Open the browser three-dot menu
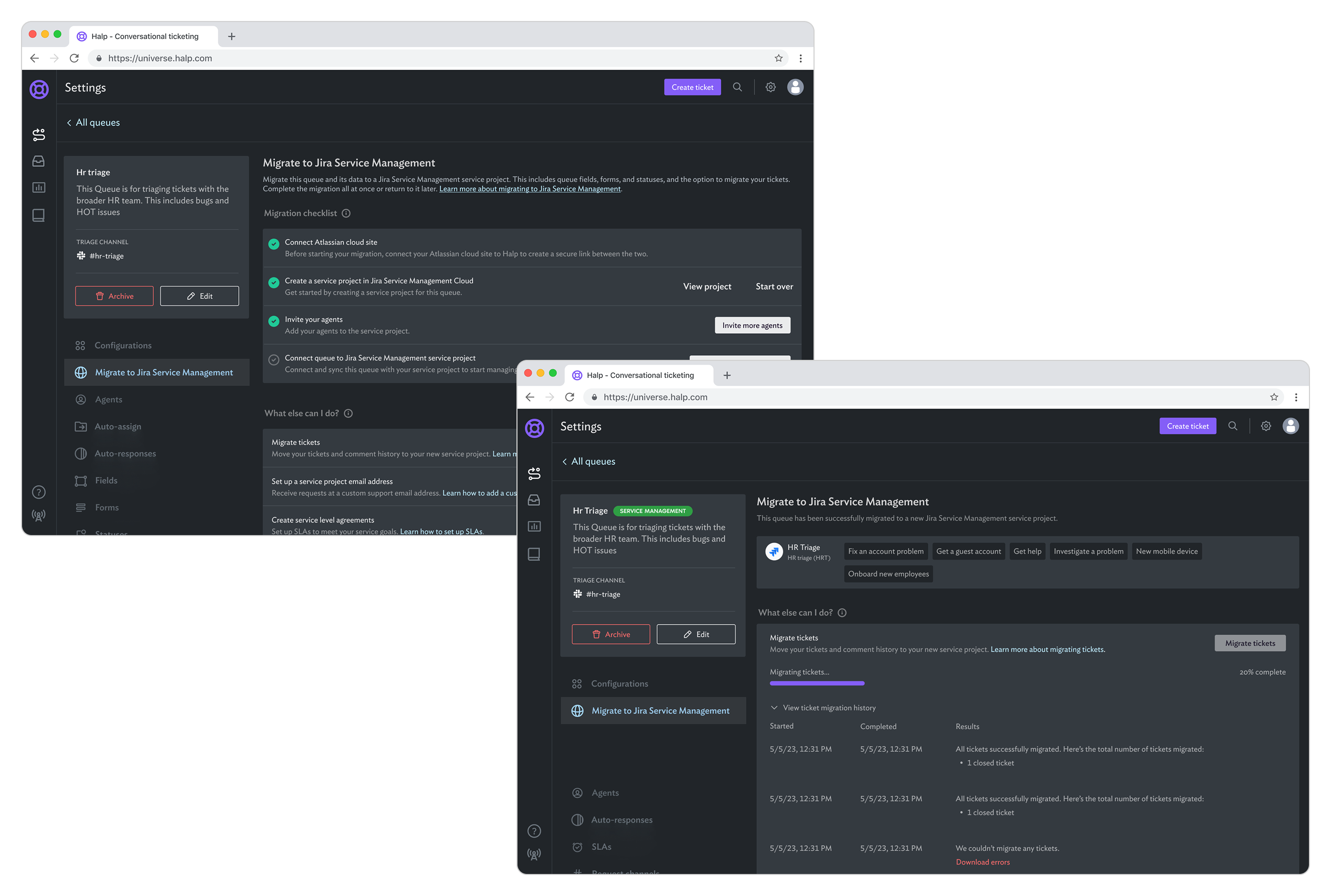The image size is (1331, 896). (x=800, y=58)
